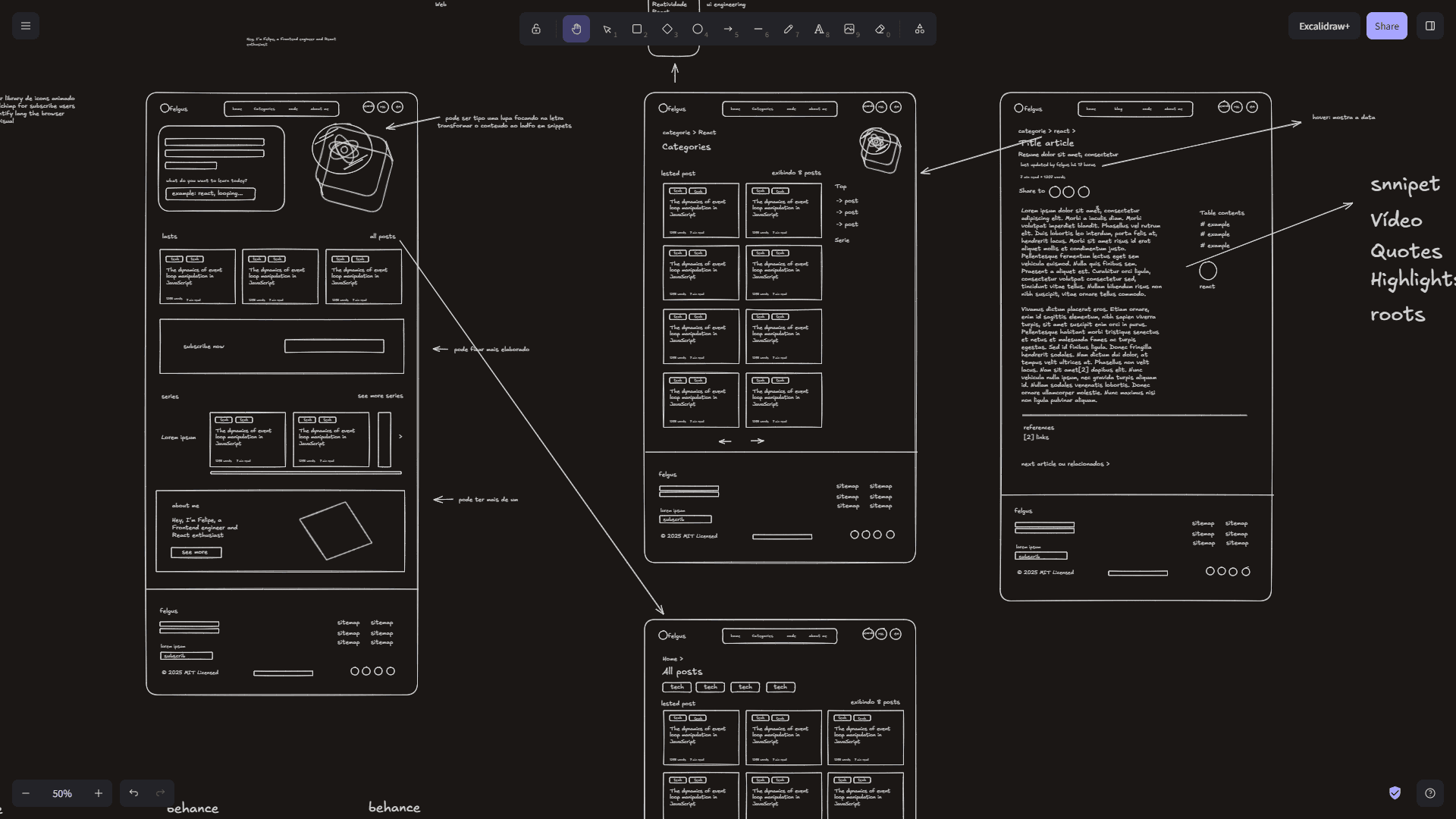The image size is (1456, 819).
Task: Select the Insert image tool
Action: click(849, 29)
